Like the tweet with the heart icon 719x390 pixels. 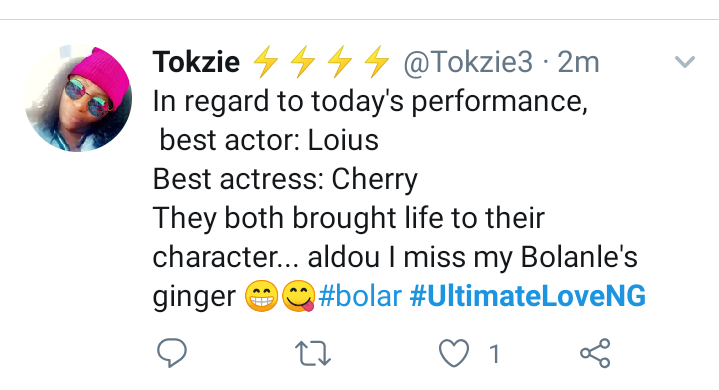[x=454, y=353]
